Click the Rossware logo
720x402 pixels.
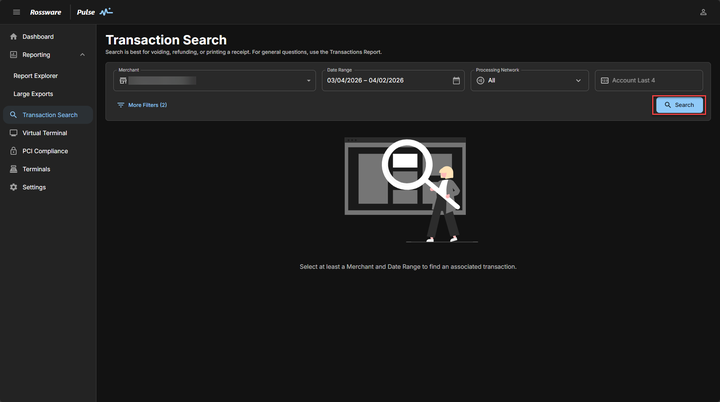pos(46,12)
